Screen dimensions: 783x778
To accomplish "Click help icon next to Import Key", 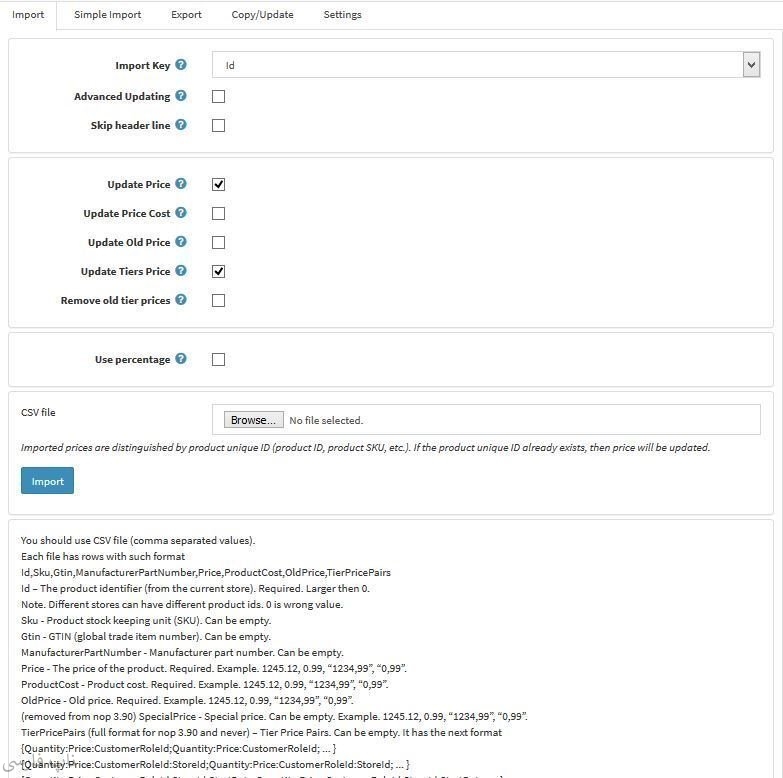I will [x=181, y=65].
